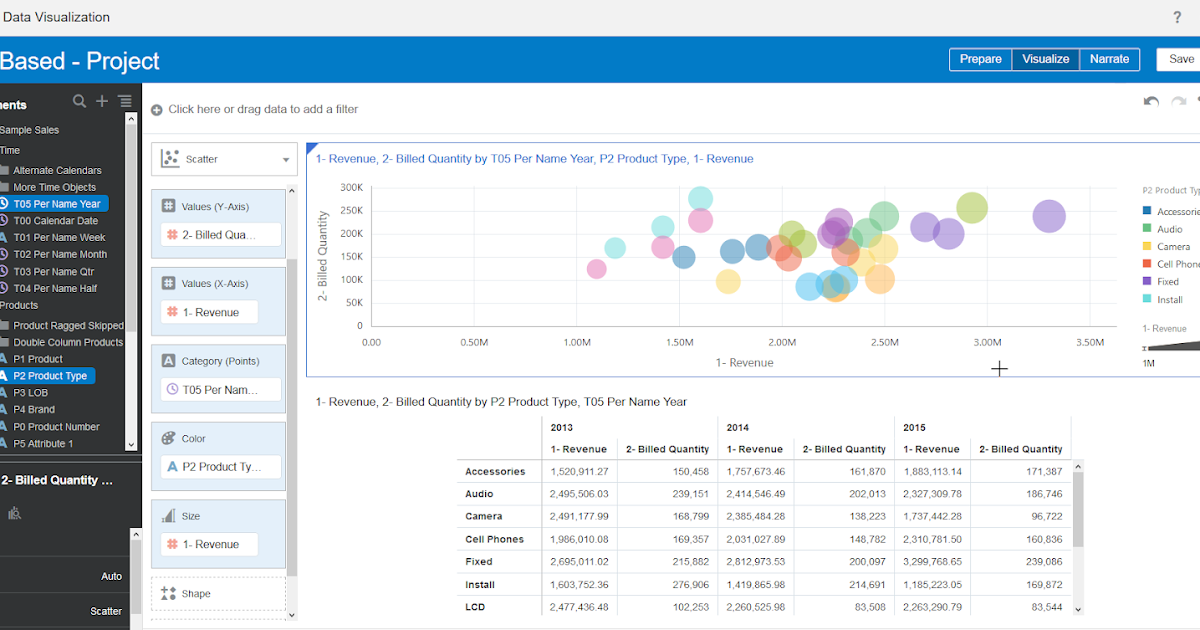Click the Shape icon in the Shape drop target
The width and height of the screenshot is (1200, 630).
(166, 593)
